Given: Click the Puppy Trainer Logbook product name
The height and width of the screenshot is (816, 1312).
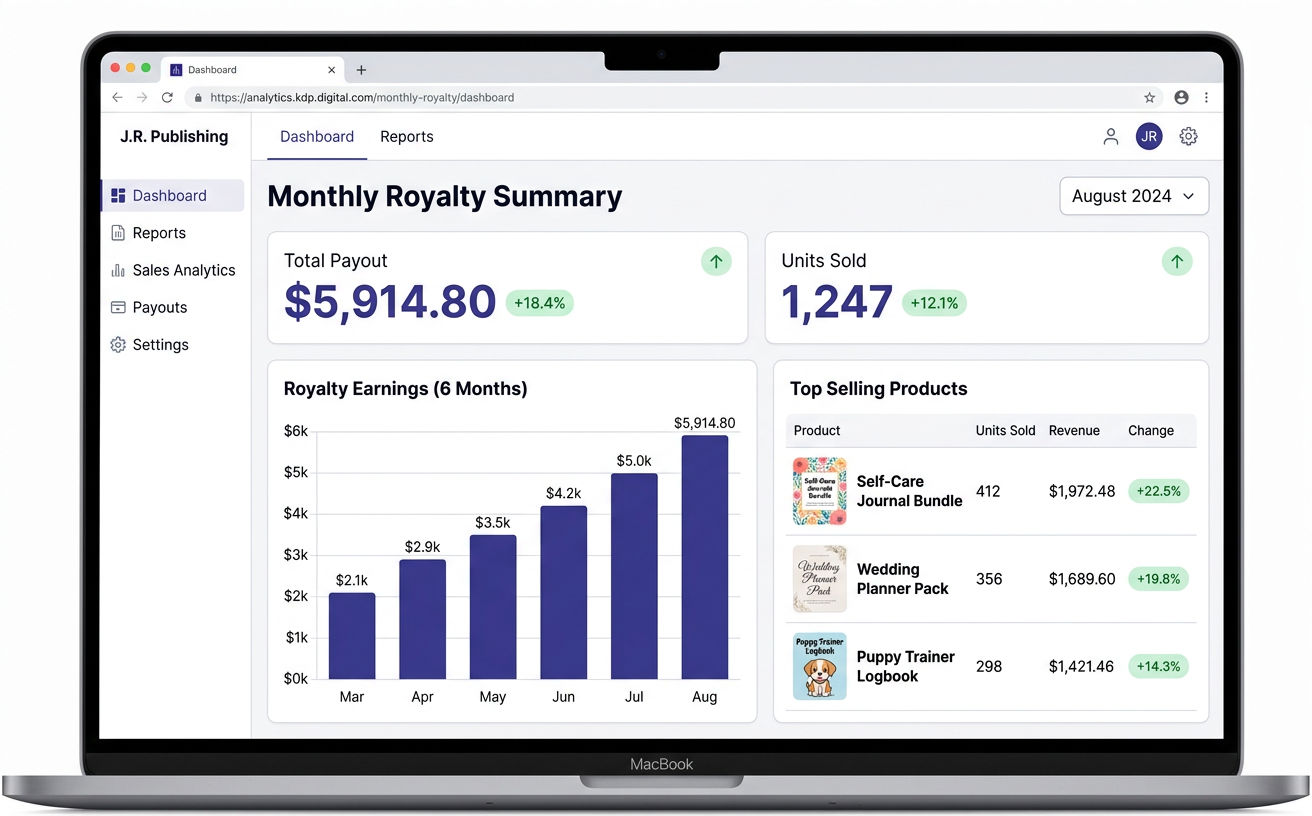Looking at the screenshot, I should coord(906,666).
